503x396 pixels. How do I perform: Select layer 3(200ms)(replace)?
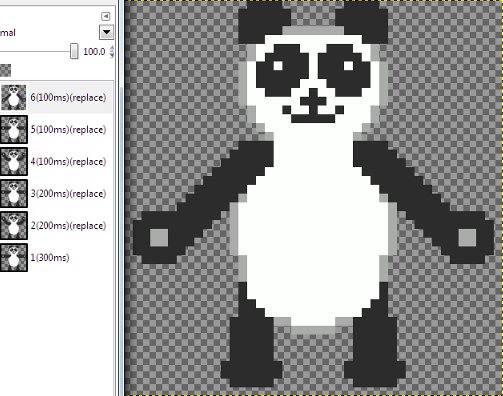(57, 193)
